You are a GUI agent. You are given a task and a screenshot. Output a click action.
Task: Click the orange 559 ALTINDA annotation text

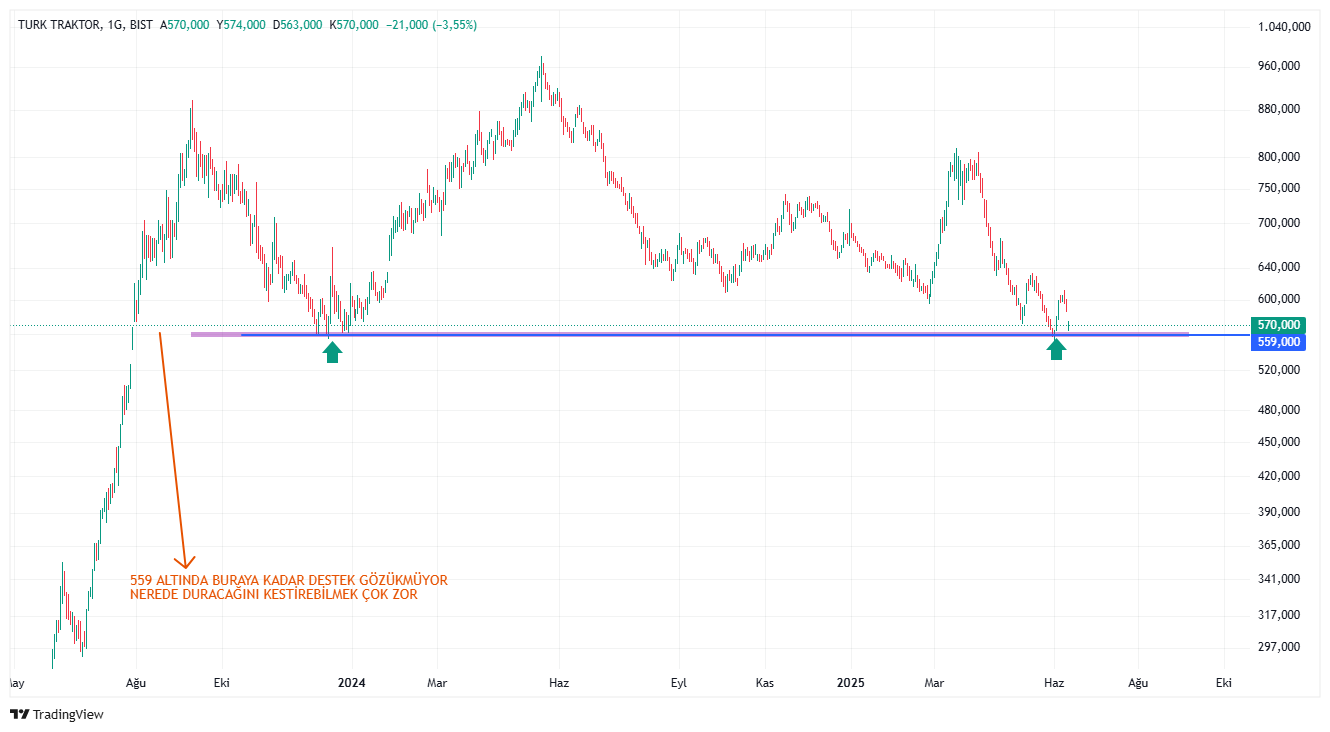(x=289, y=580)
